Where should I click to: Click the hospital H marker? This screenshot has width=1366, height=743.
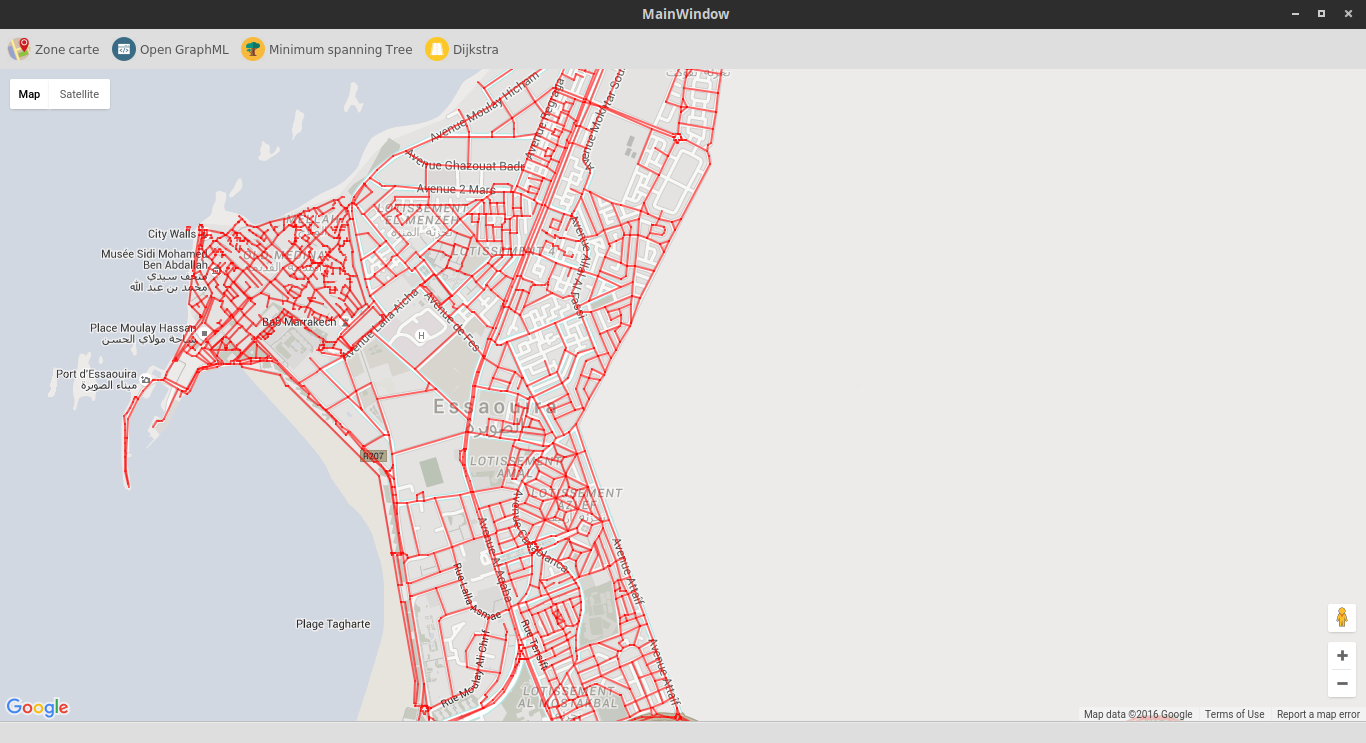[x=421, y=335]
